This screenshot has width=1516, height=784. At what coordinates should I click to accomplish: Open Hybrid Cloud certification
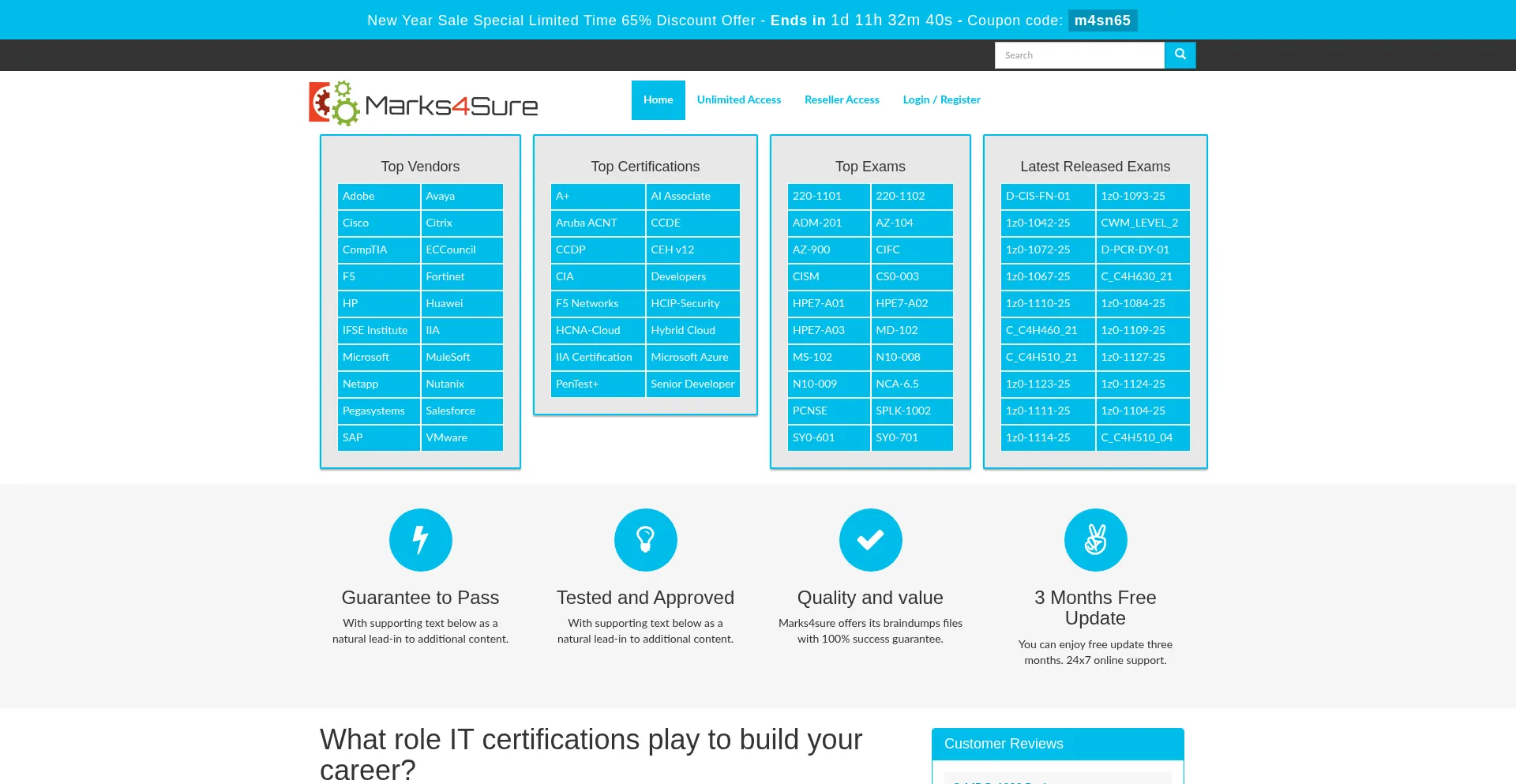(692, 330)
